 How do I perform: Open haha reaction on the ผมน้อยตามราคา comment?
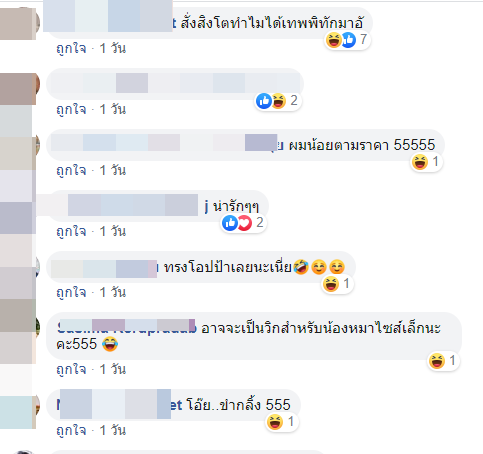[426, 162]
